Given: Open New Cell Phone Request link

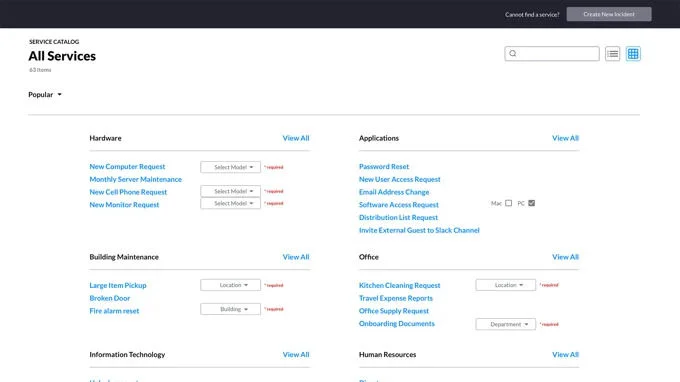Looking at the screenshot, I should click(128, 192).
